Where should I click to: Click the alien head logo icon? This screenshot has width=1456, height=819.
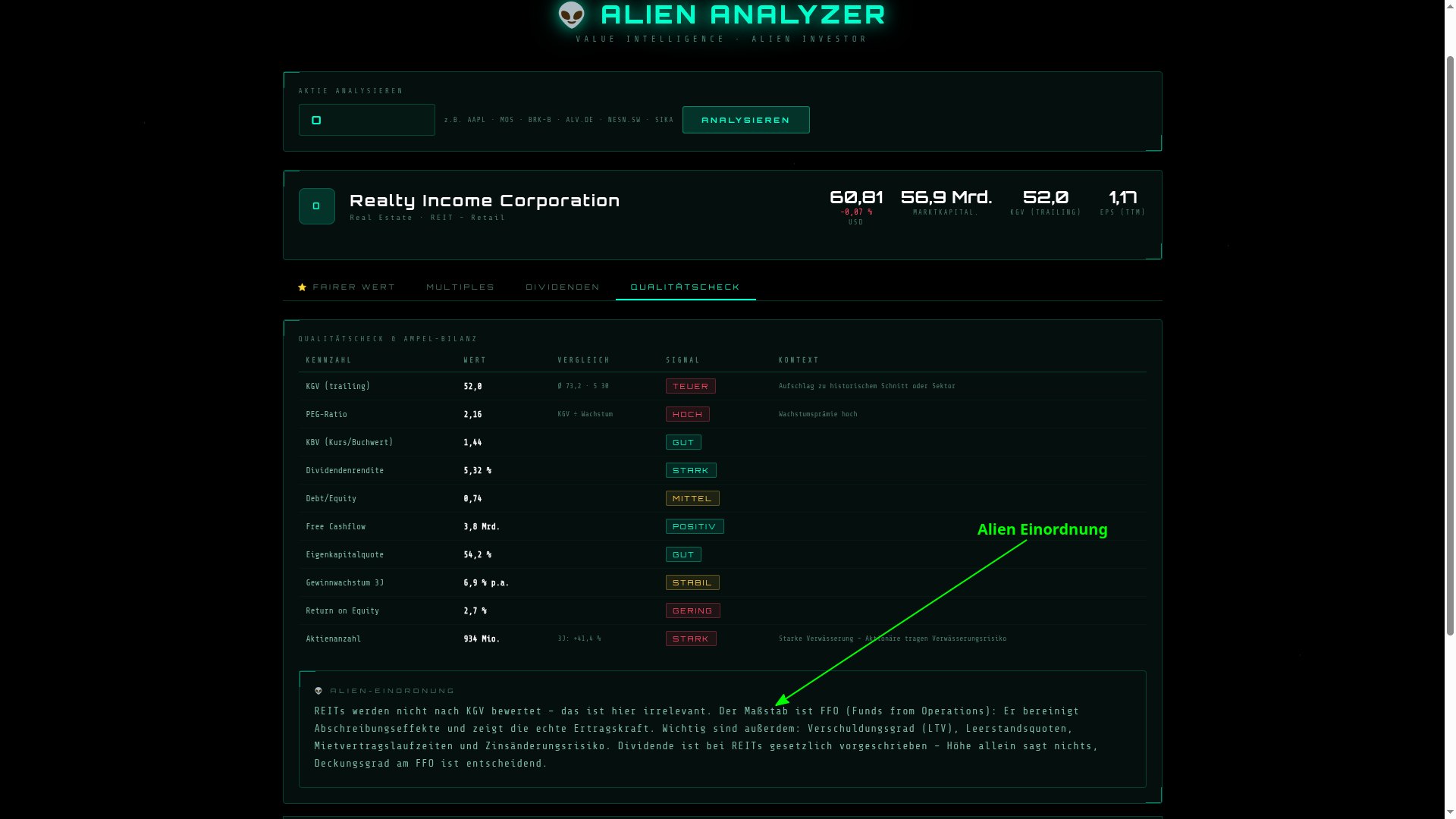pos(571,14)
